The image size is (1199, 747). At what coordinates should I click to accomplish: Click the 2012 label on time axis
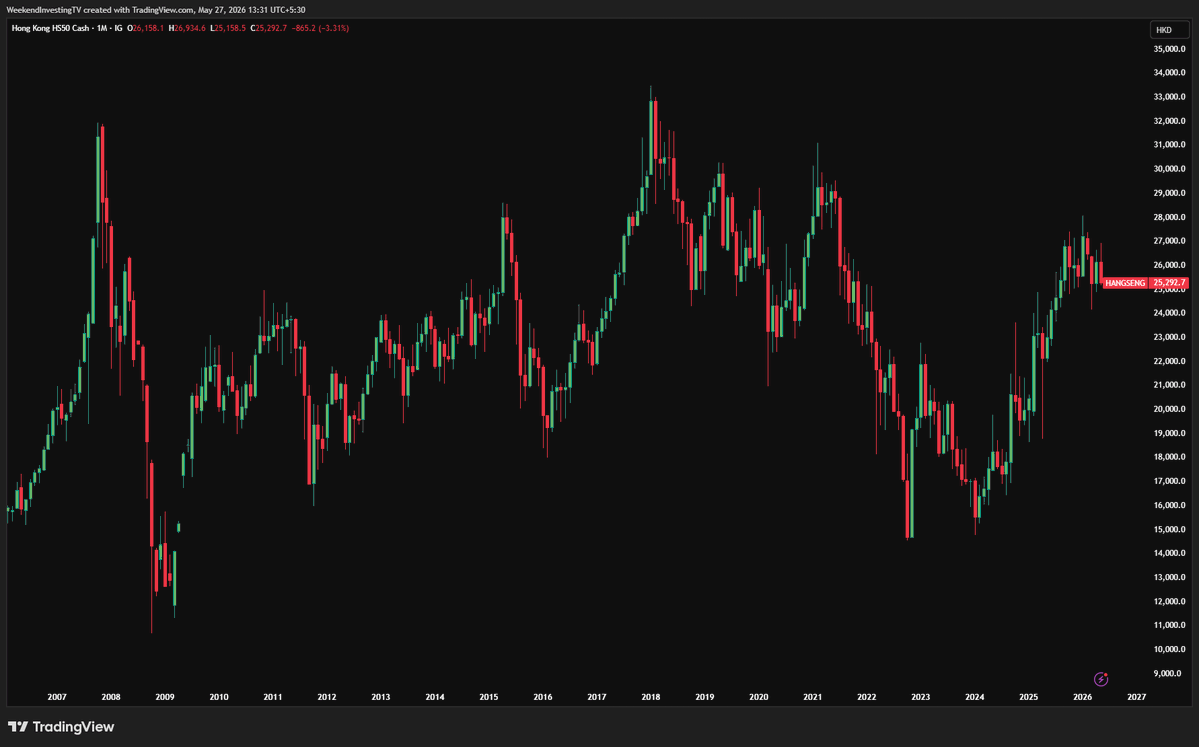click(x=327, y=697)
